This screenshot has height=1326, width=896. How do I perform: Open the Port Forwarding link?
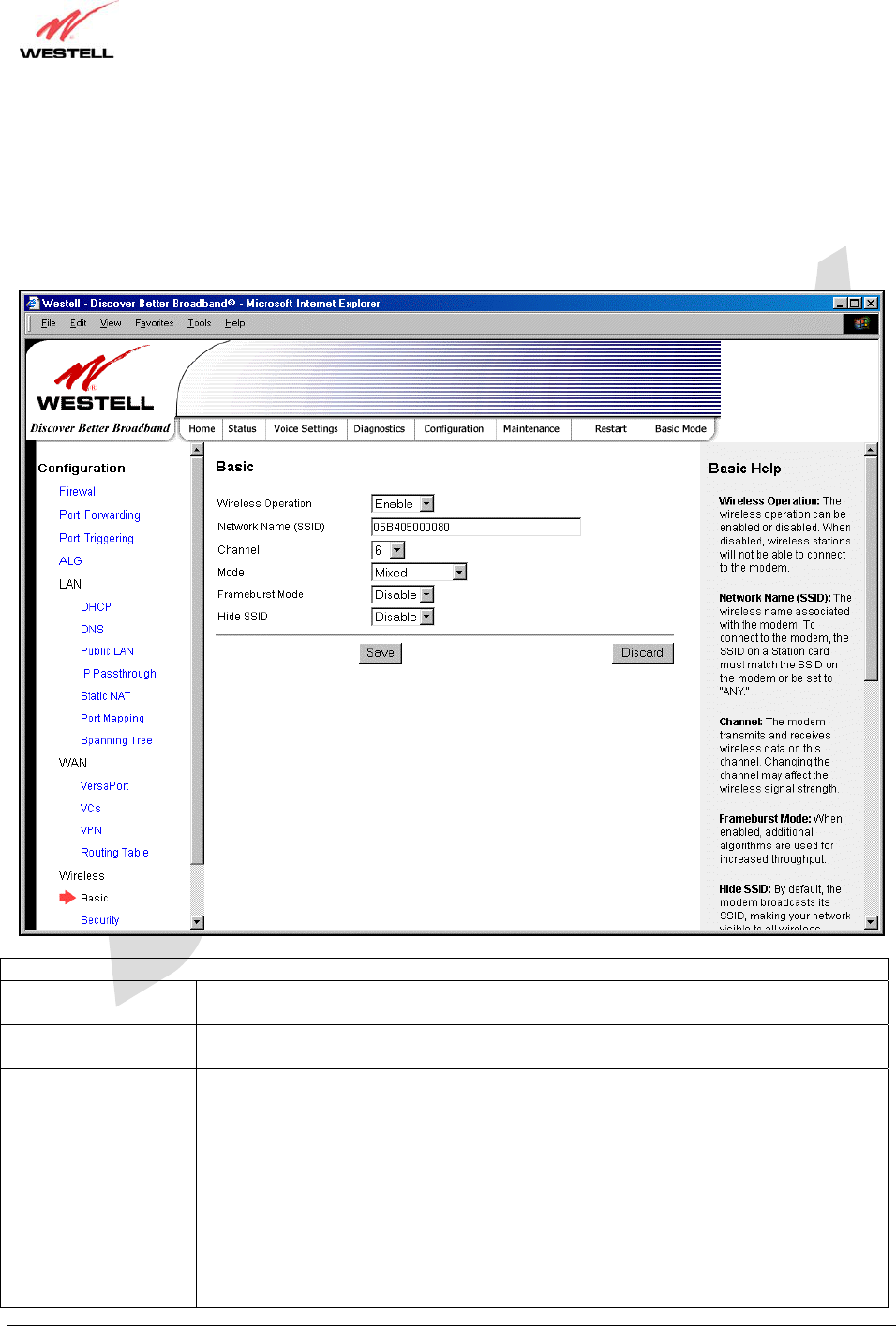[x=99, y=515]
